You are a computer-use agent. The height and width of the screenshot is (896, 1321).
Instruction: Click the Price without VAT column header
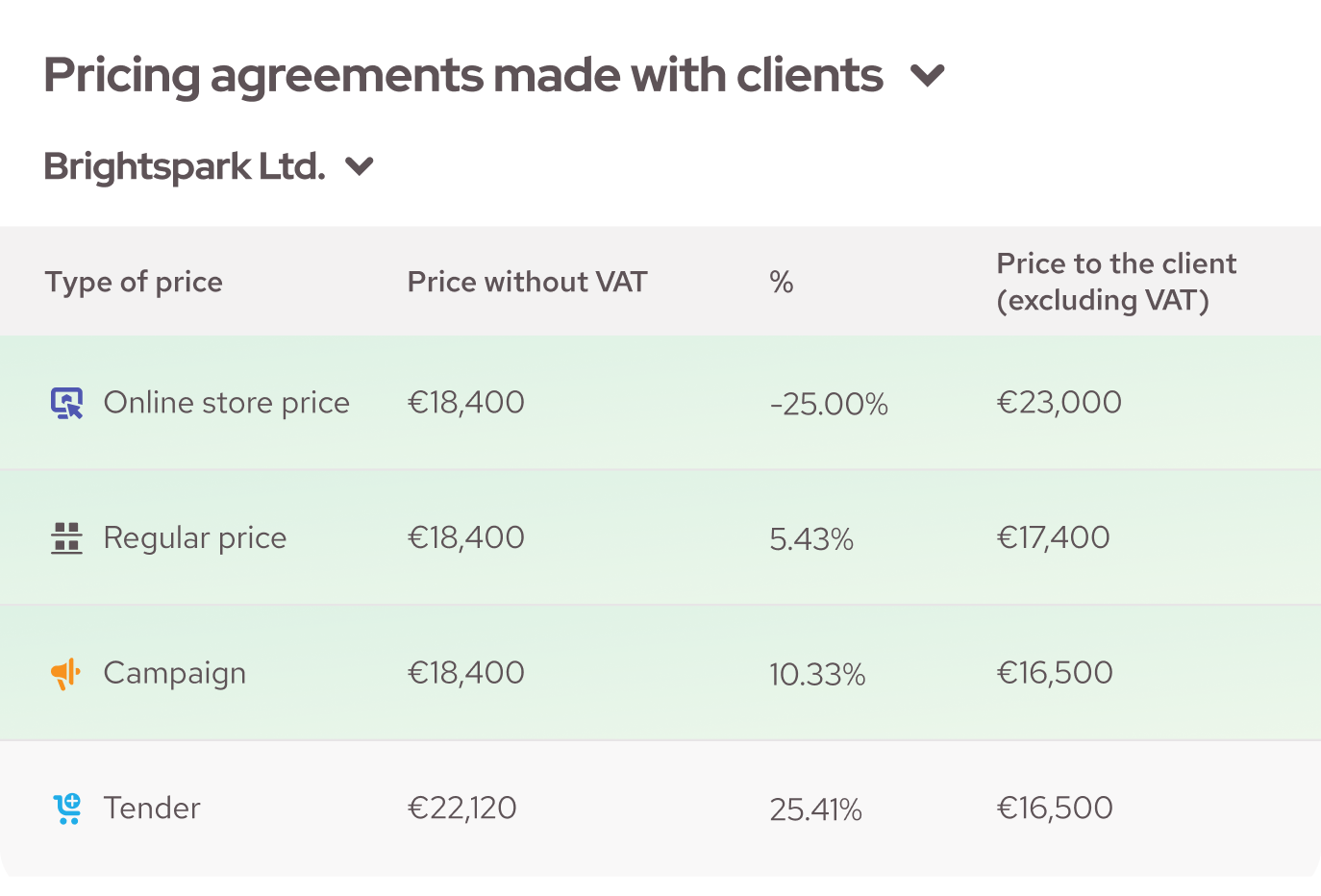[527, 282]
